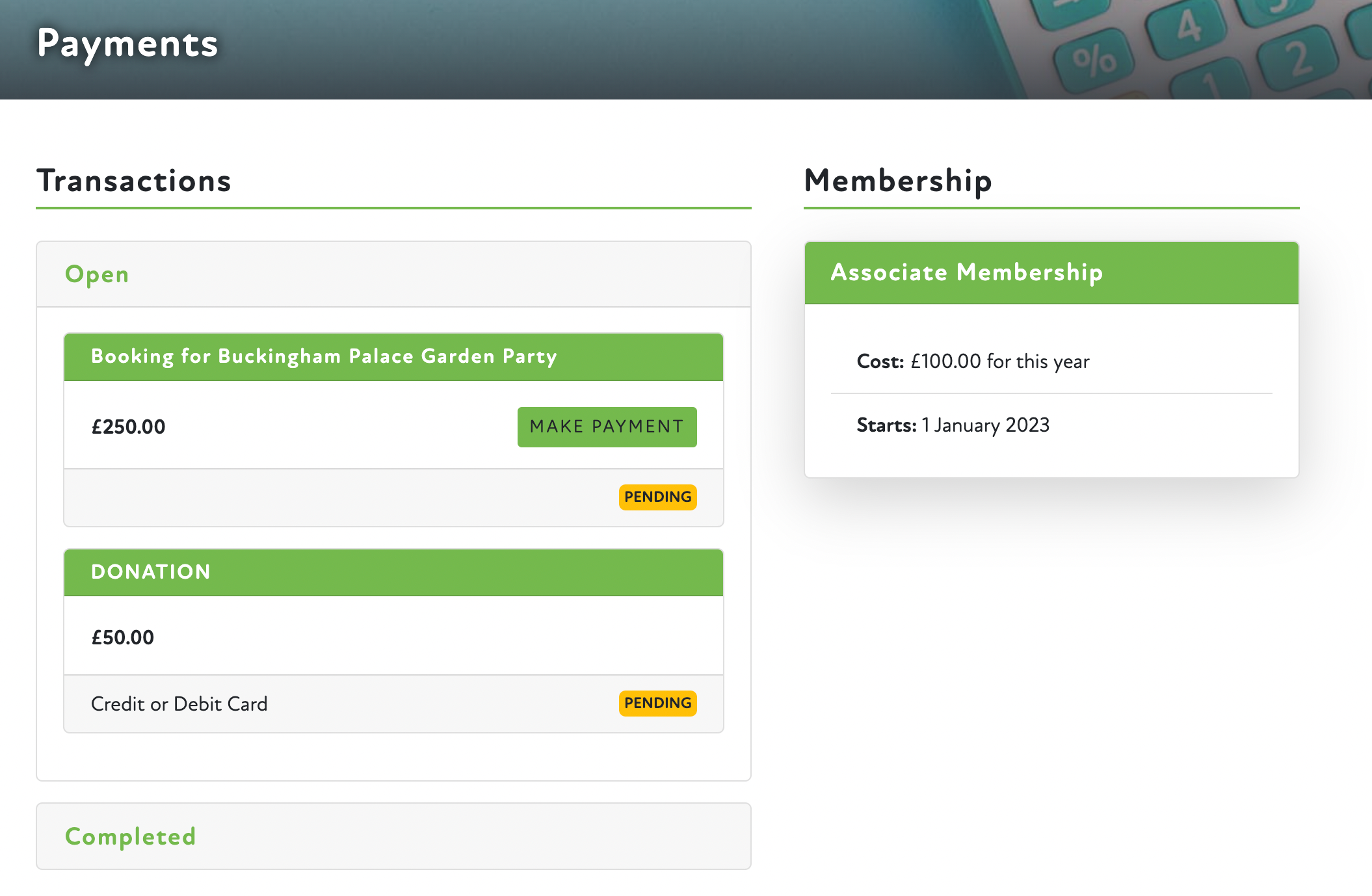The height and width of the screenshot is (896, 1372).
Task: Select the £250.00 booking amount
Action: 128,427
